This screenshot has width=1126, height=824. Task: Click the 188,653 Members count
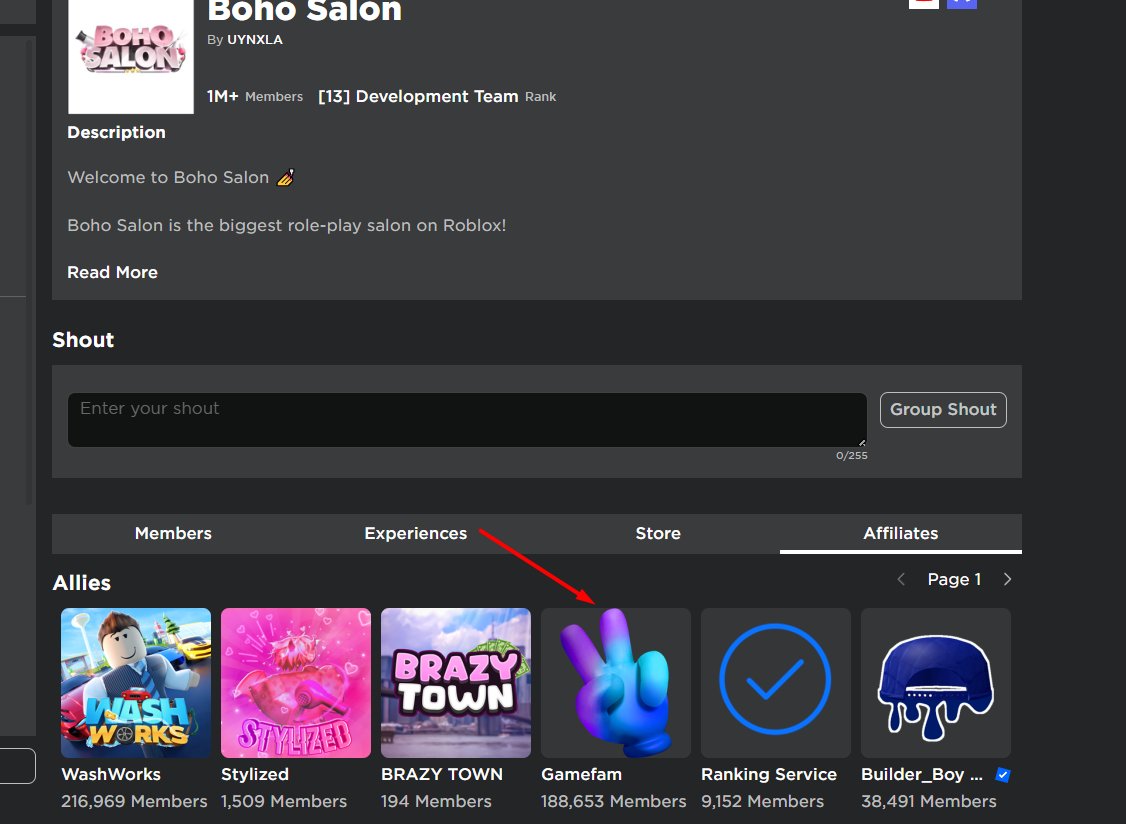614,801
